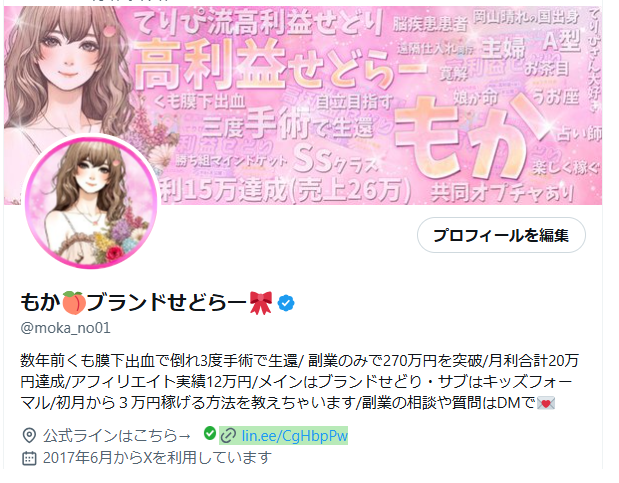Click the display name もかブランドせどらー
The height and width of the screenshot is (483, 619).
pos(146,303)
